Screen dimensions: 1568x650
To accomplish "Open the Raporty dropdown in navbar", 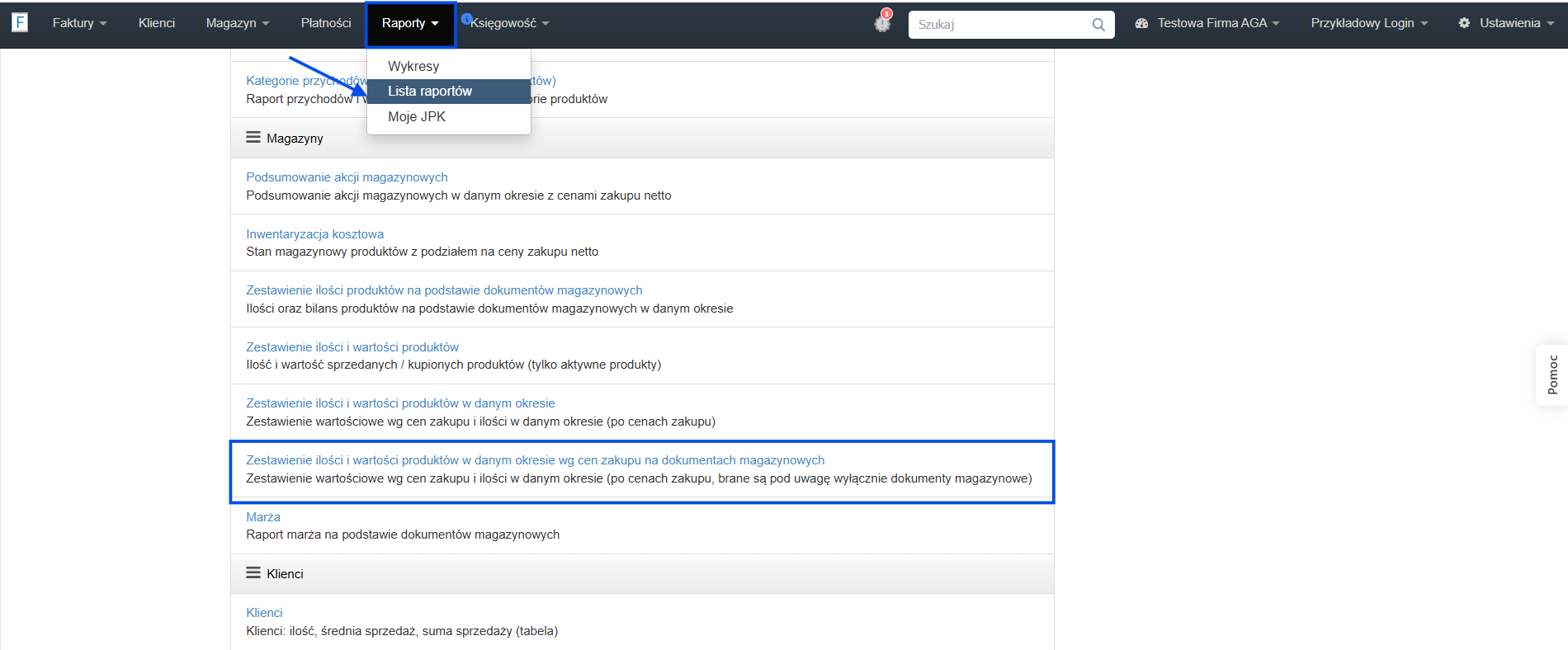I will pos(410,23).
